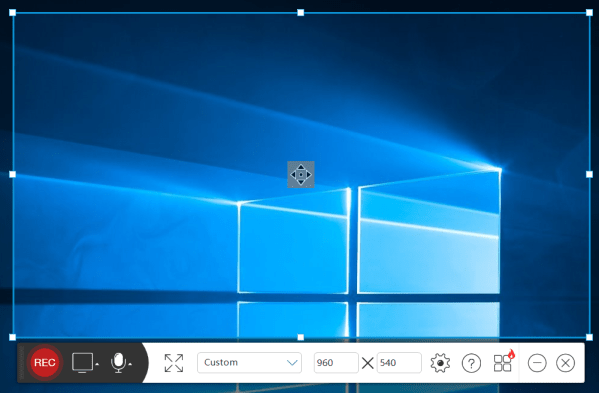Viewport: 599px width, 393px height.
Task: Select the screen/monitor capture icon
Action: tap(82, 362)
